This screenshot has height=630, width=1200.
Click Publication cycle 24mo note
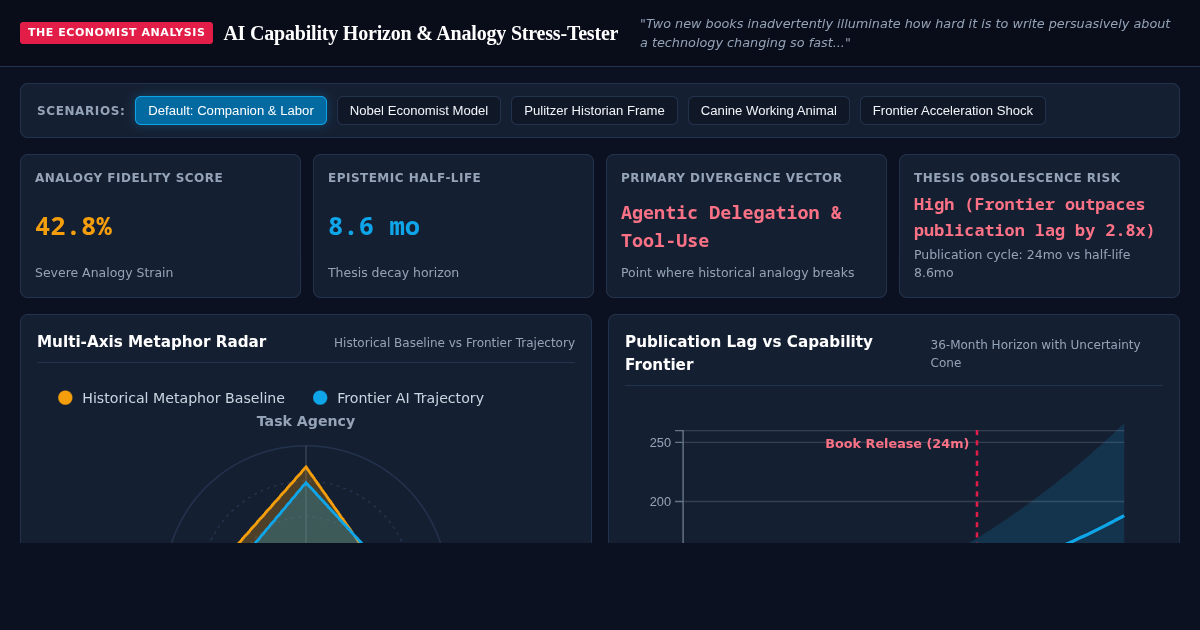pos(1022,264)
